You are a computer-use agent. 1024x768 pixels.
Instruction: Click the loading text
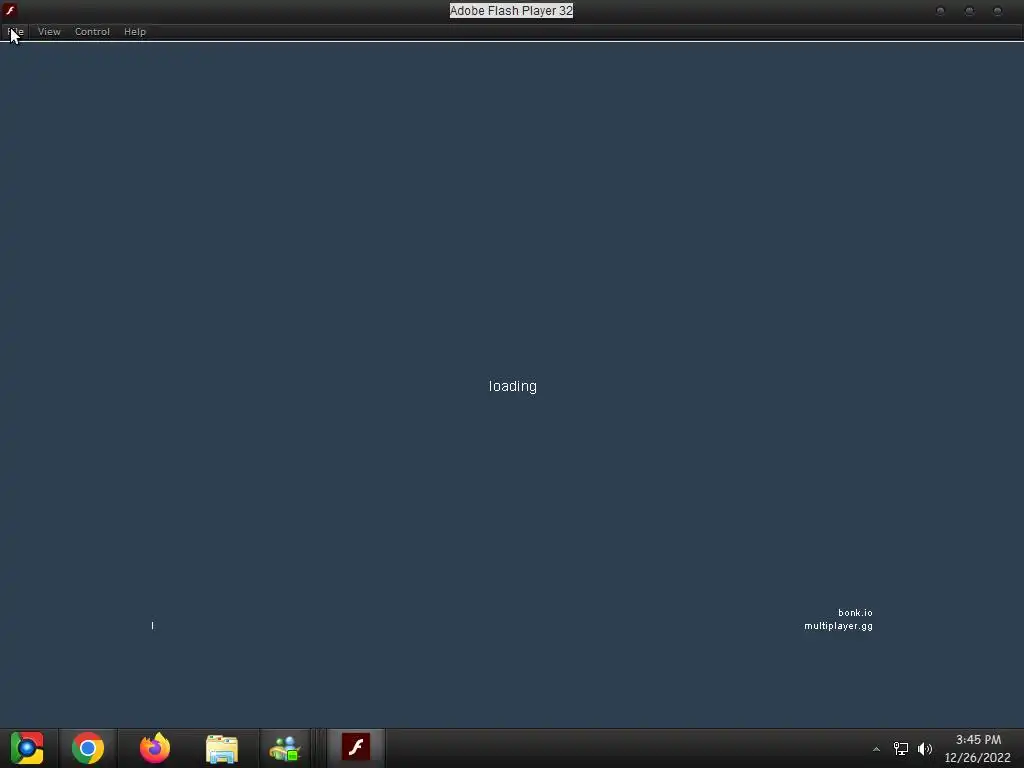(x=513, y=386)
